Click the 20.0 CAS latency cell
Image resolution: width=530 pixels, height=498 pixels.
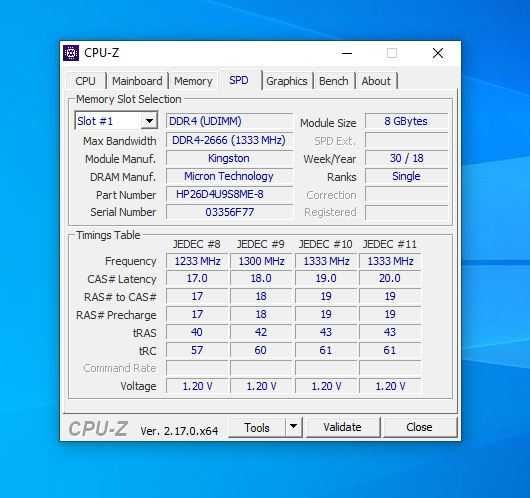(390, 279)
